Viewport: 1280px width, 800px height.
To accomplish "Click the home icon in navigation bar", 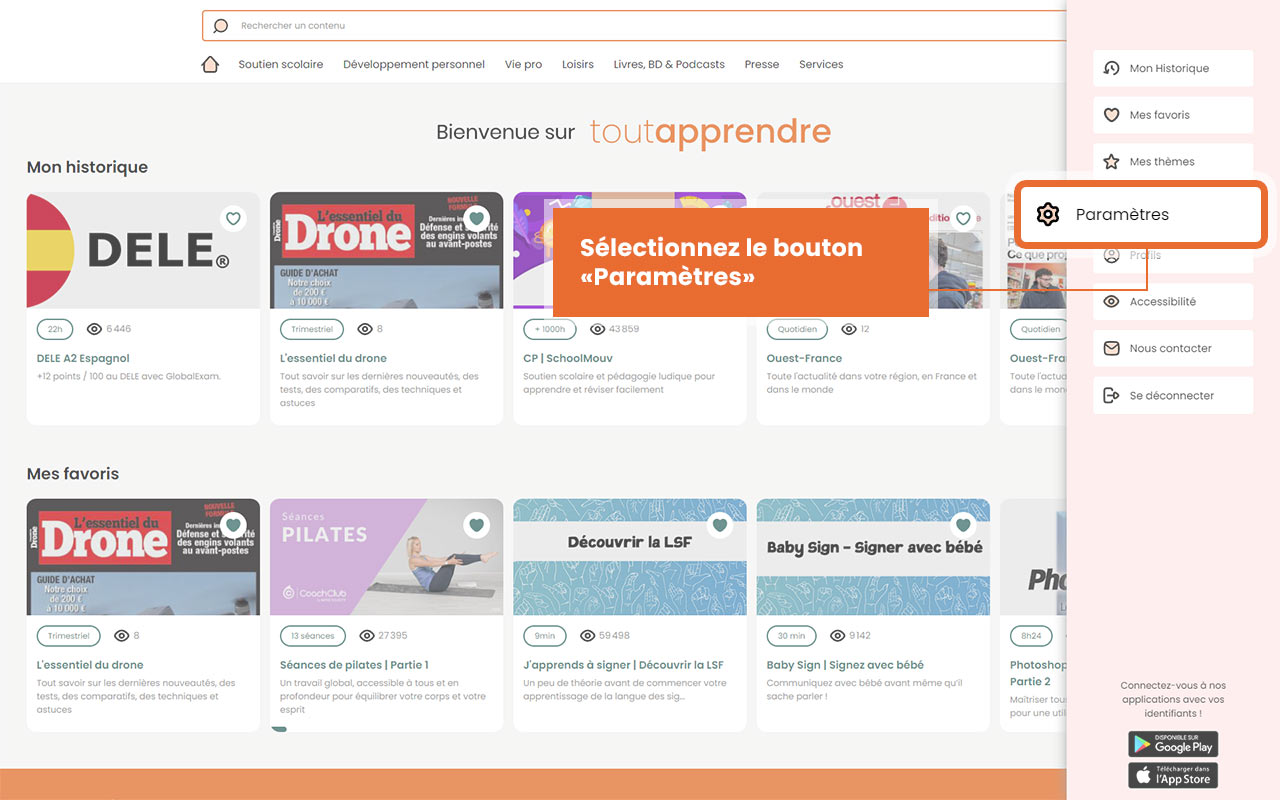I will pos(210,64).
